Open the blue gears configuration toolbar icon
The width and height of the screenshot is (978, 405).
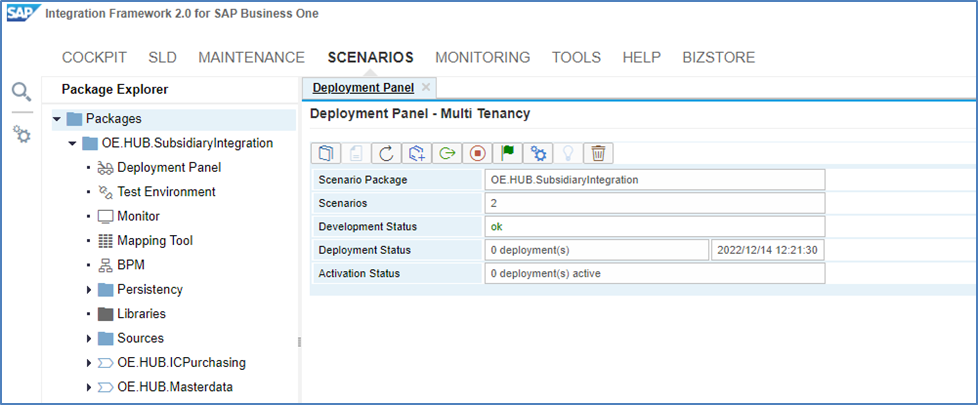coord(538,153)
